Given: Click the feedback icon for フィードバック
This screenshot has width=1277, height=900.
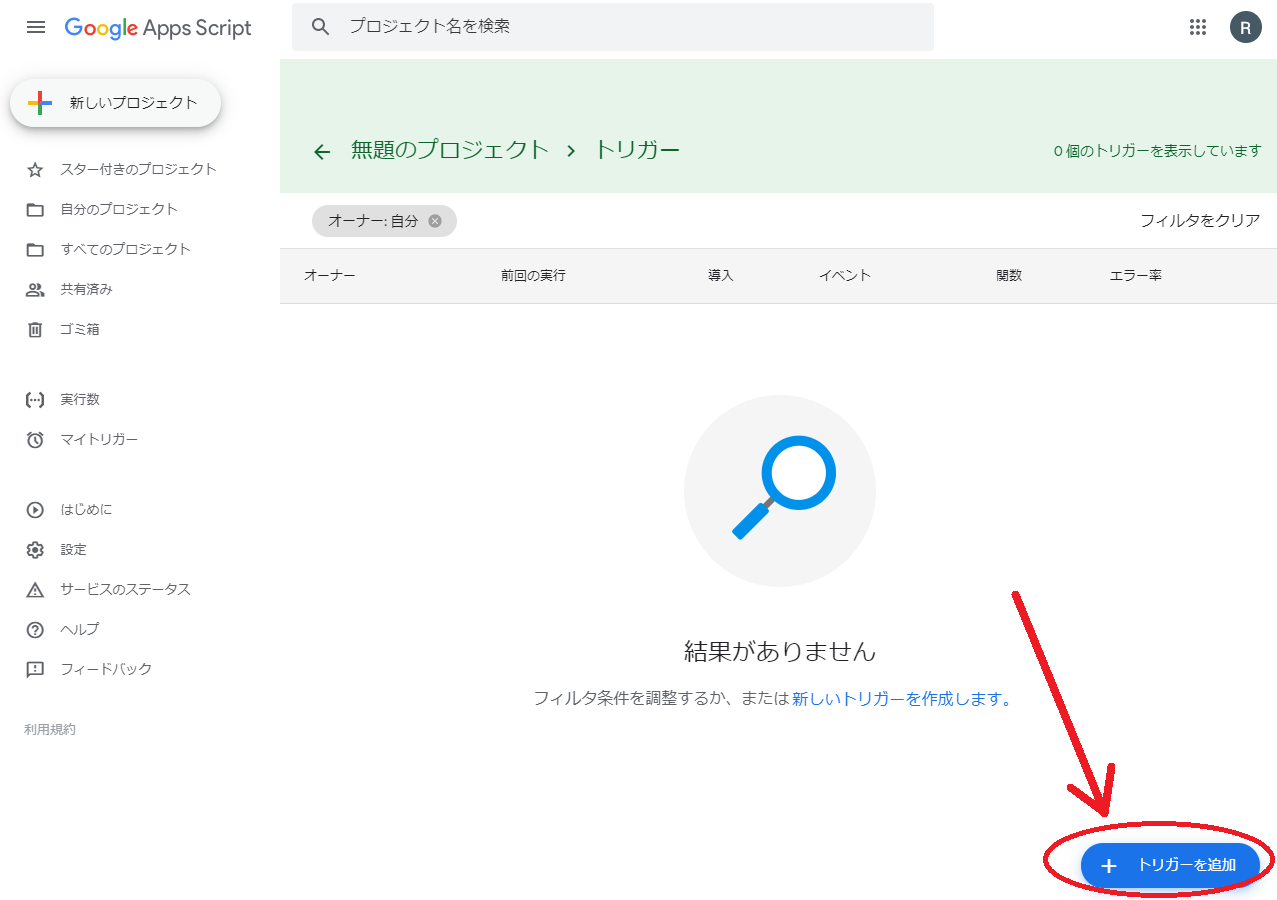Looking at the screenshot, I should pos(35,670).
